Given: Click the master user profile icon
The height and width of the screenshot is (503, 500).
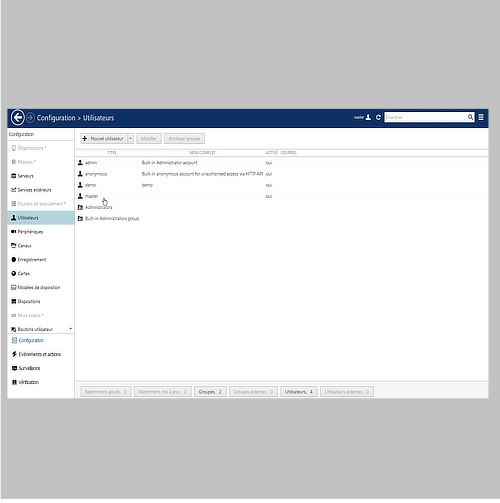Looking at the screenshot, I should tap(368, 117).
